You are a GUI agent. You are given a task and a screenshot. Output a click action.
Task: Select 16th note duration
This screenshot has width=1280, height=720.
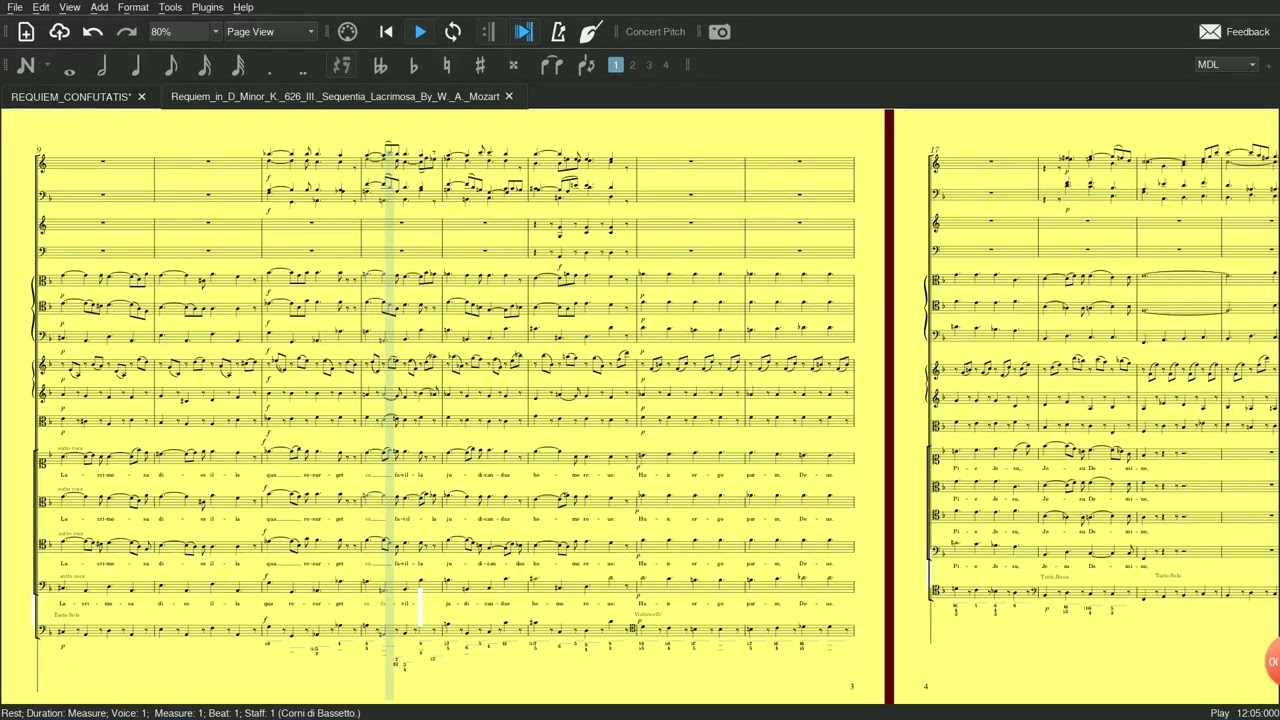click(x=204, y=66)
